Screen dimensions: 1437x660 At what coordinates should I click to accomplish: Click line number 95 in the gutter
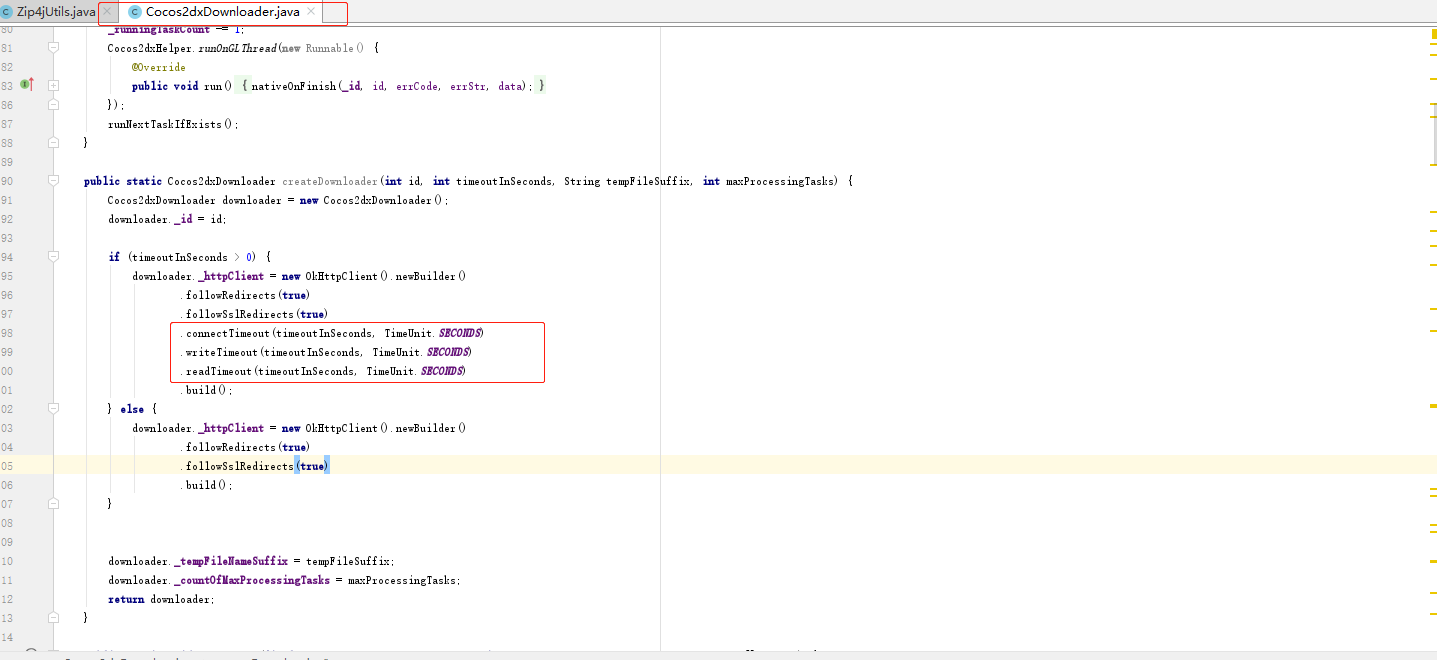pyautogui.click(x=7, y=276)
